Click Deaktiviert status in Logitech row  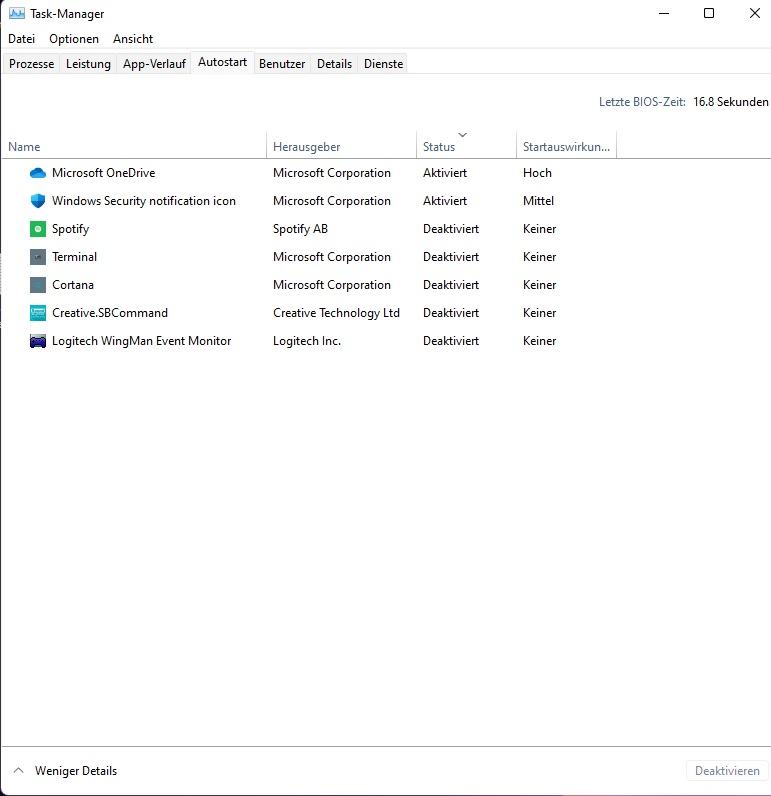(451, 341)
